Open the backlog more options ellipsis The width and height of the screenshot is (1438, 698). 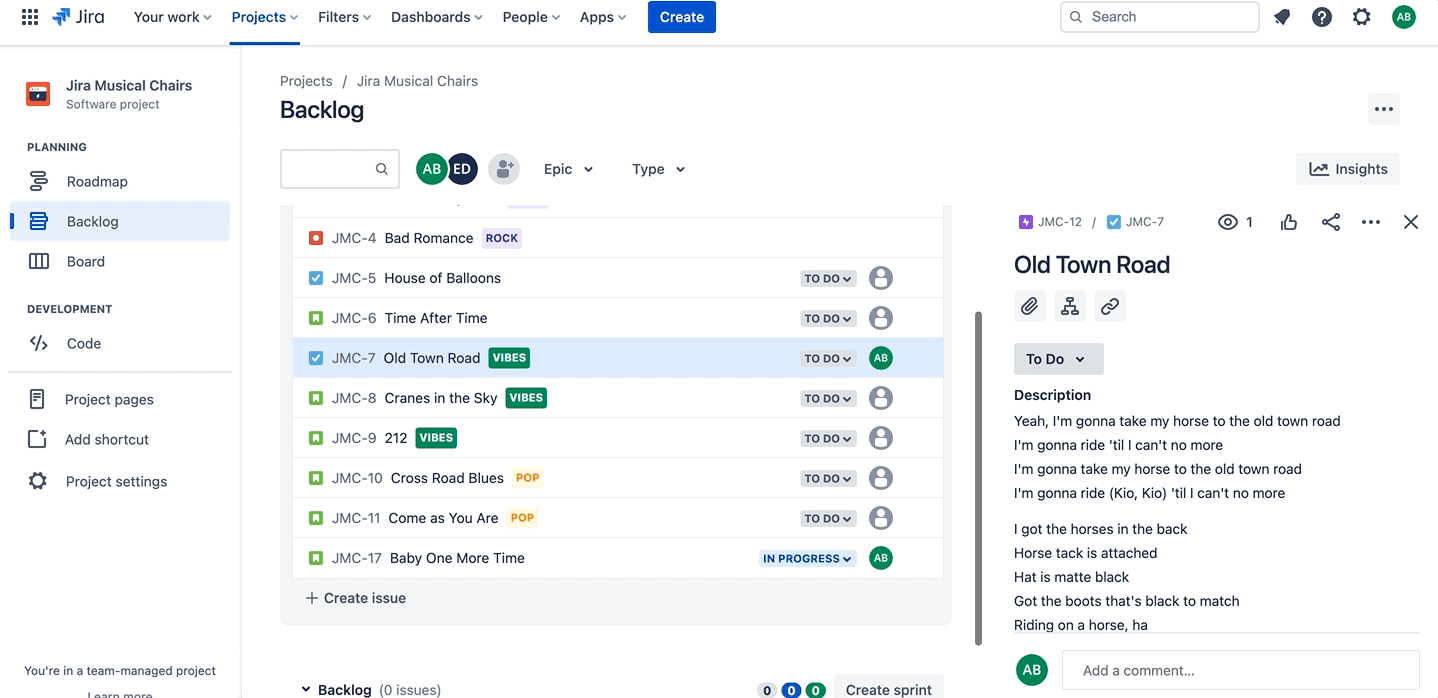(x=1384, y=109)
